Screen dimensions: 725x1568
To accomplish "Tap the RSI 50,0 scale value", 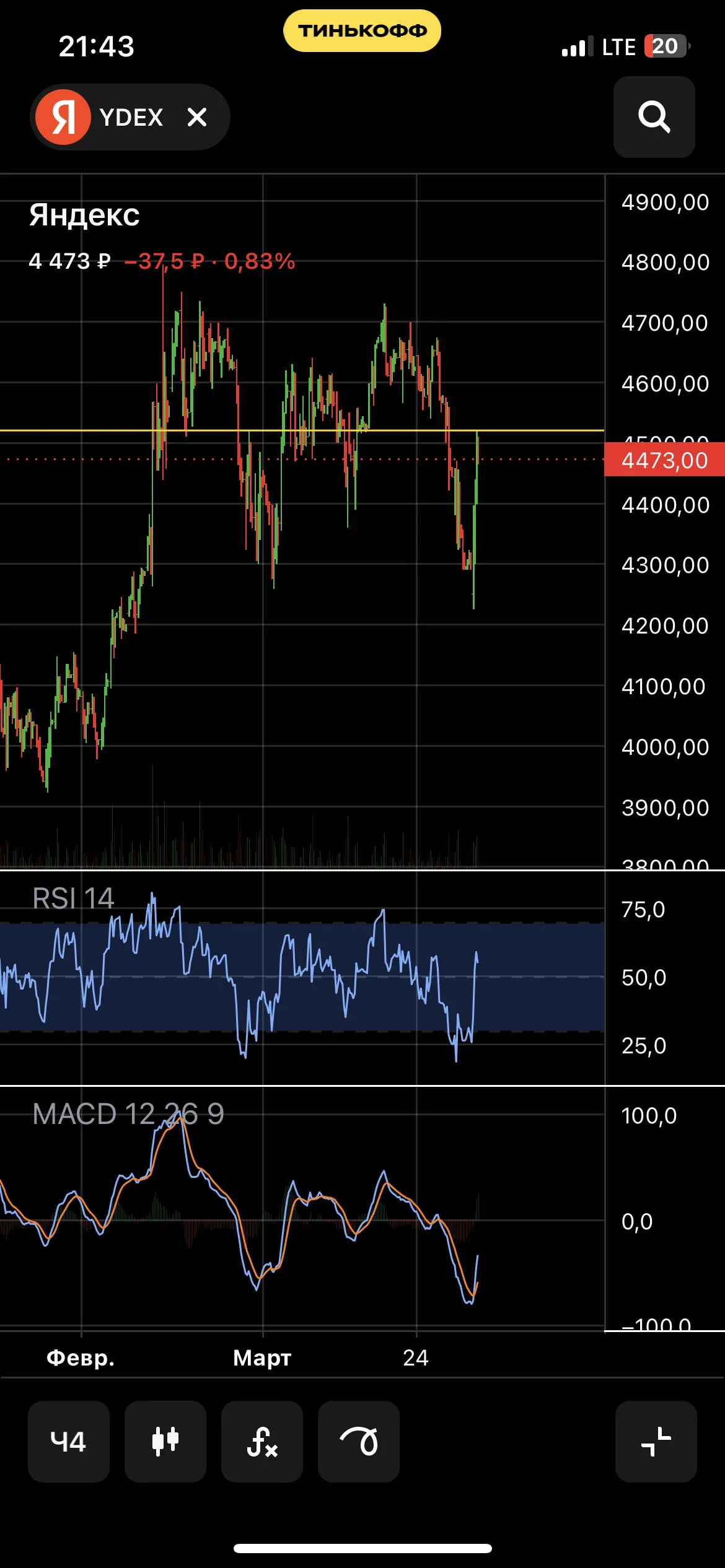I will pyautogui.click(x=644, y=977).
